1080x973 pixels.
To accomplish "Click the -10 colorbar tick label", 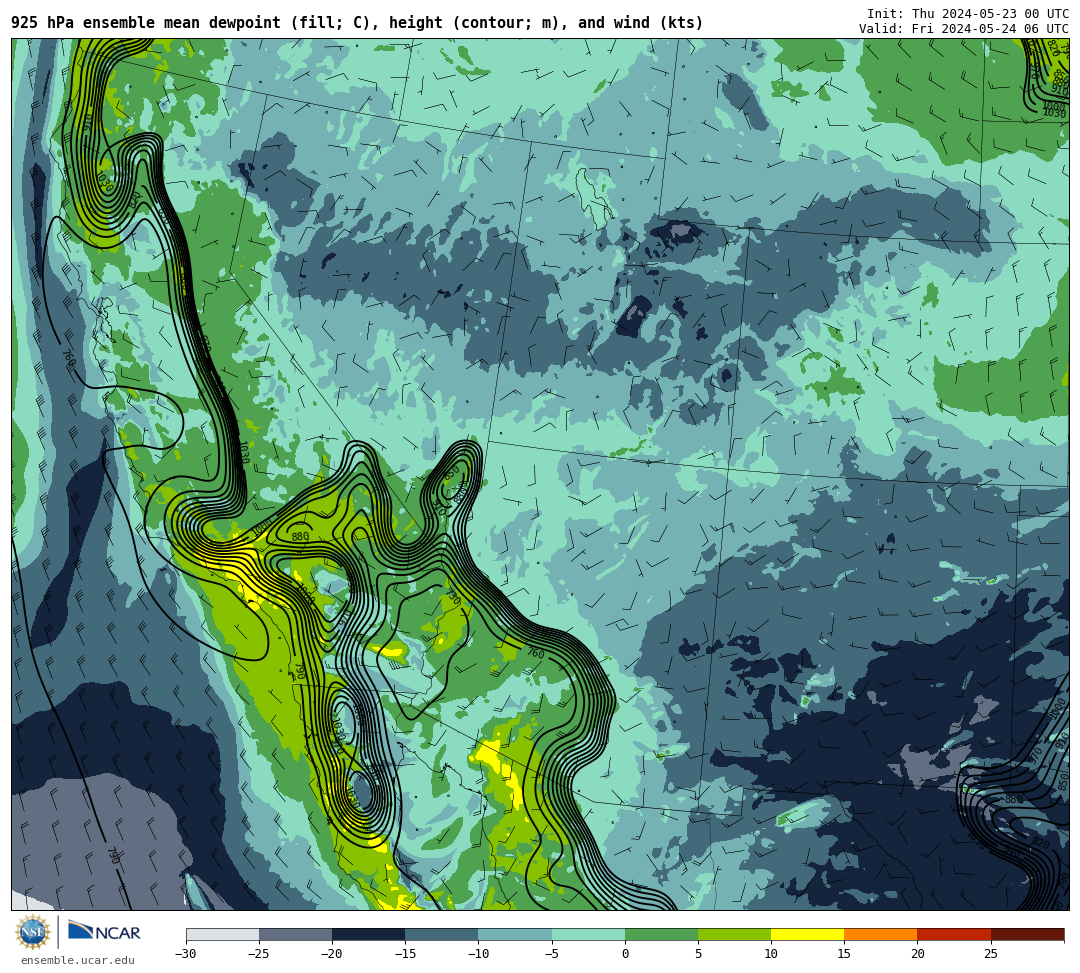I will (478, 954).
